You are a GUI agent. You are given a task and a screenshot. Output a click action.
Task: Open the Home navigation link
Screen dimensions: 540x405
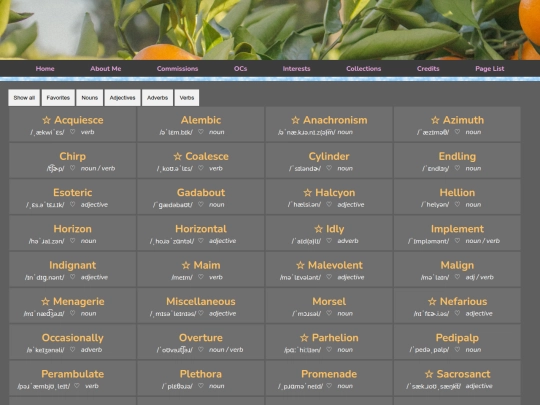coord(45,69)
